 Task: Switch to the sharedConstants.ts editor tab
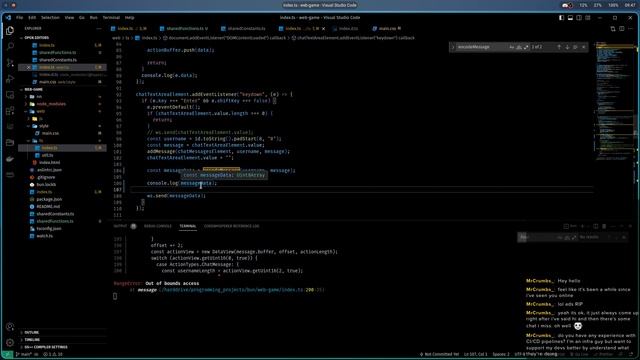click(x=244, y=29)
